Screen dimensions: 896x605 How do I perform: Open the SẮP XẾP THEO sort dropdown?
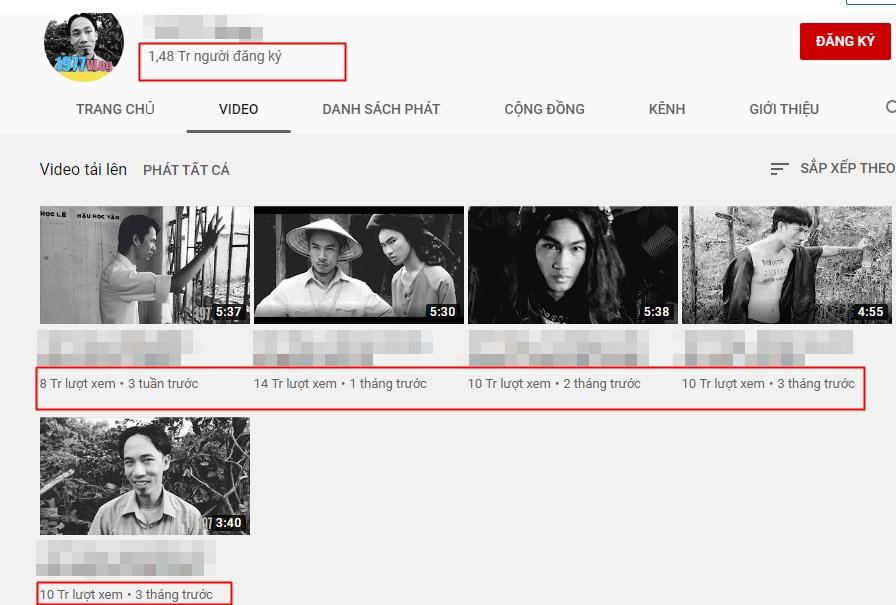(x=846, y=168)
